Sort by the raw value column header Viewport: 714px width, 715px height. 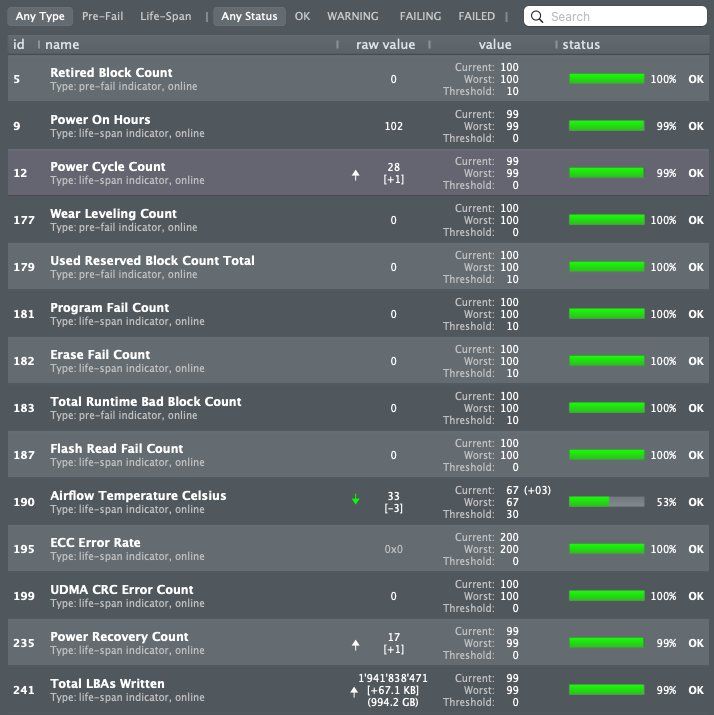[385, 44]
